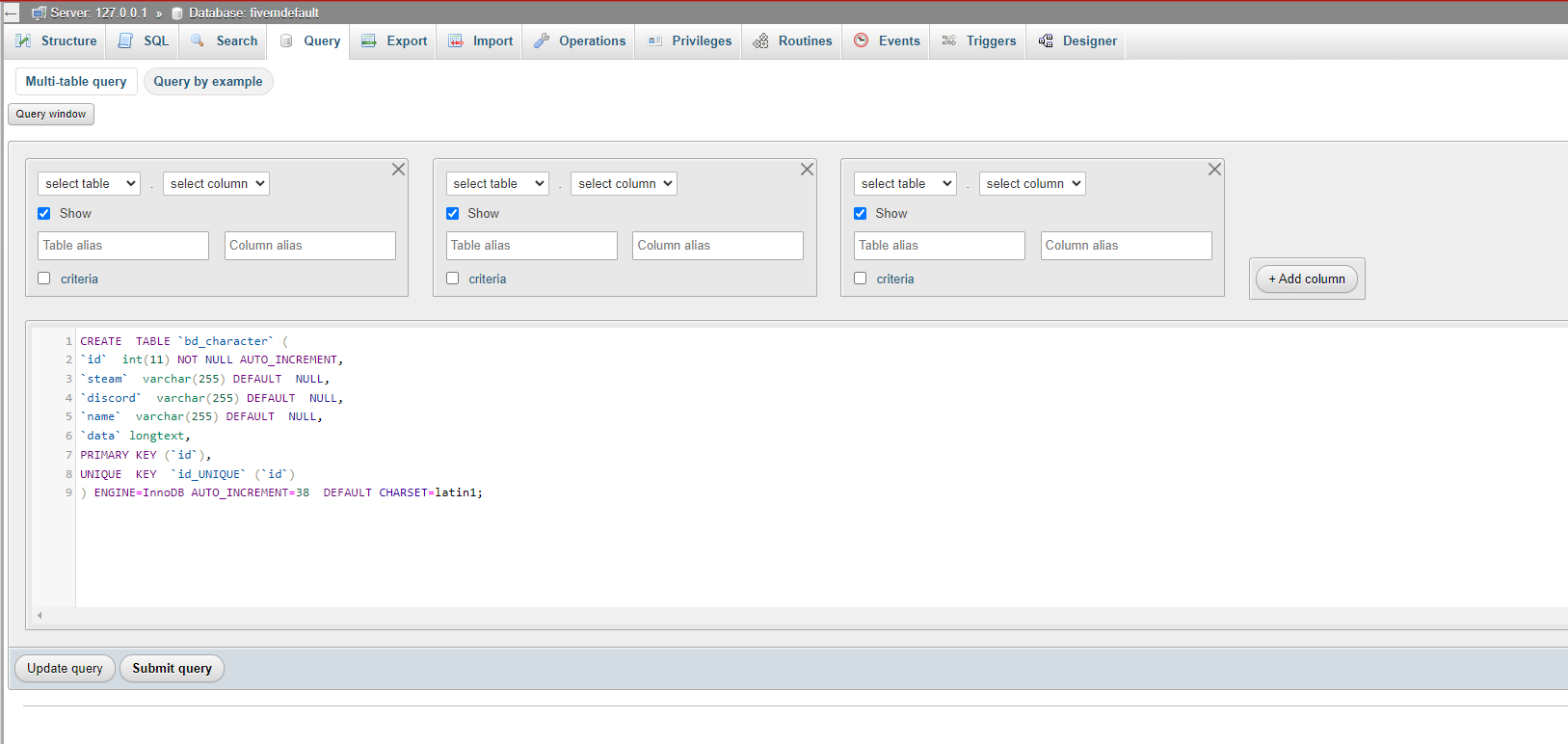The image size is (1568, 744).
Task: Remove the first column box
Action: click(x=398, y=170)
